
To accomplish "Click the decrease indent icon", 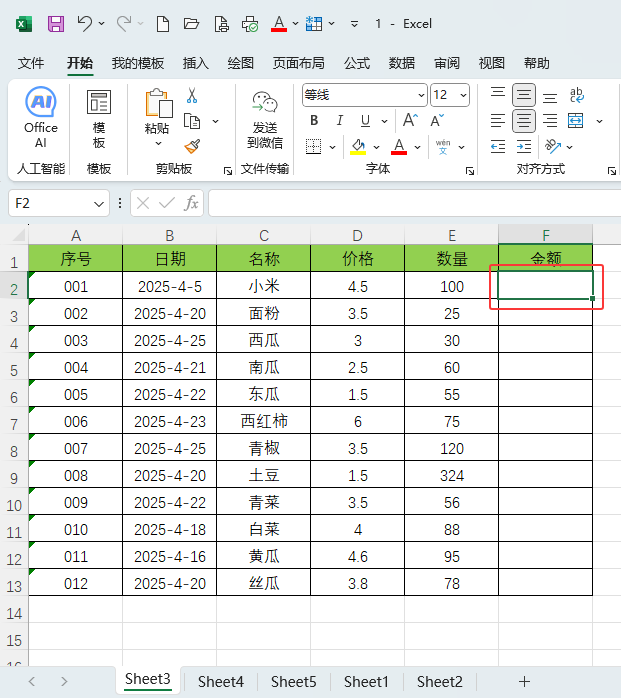I will (498, 146).
